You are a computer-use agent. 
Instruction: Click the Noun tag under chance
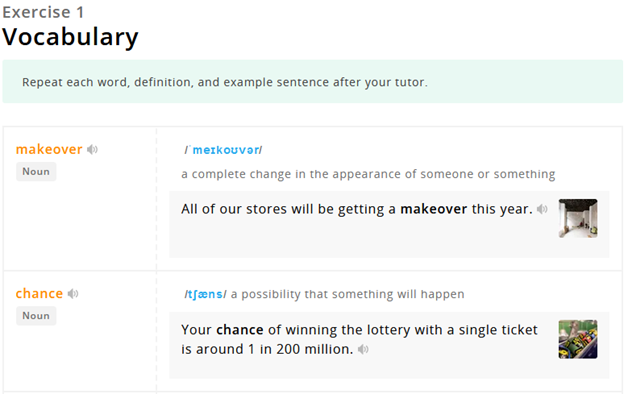point(36,316)
